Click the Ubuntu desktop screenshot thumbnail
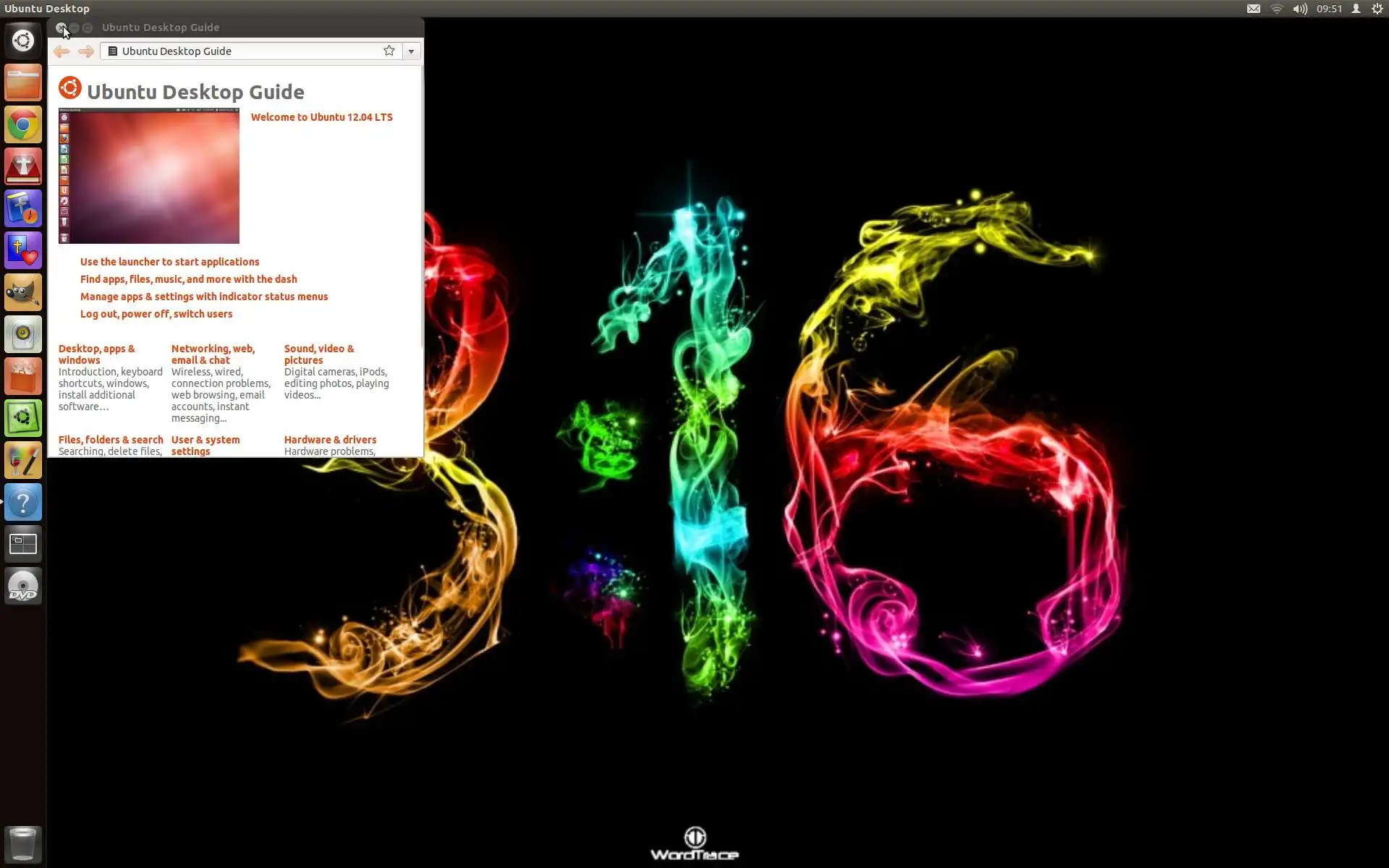Image resolution: width=1389 pixels, height=868 pixels. click(149, 176)
